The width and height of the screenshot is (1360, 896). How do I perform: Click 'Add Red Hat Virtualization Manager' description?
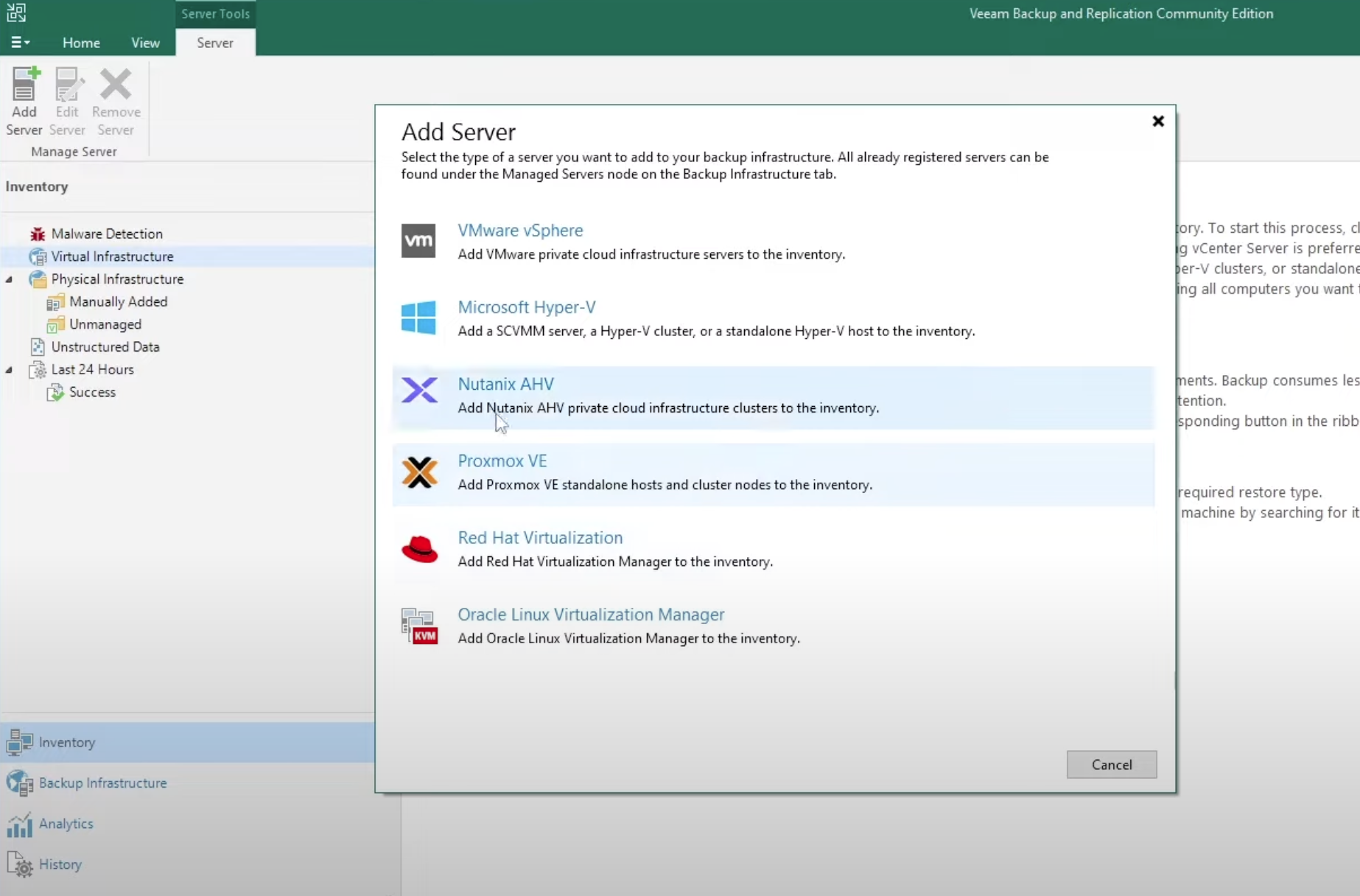click(x=615, y=561)
